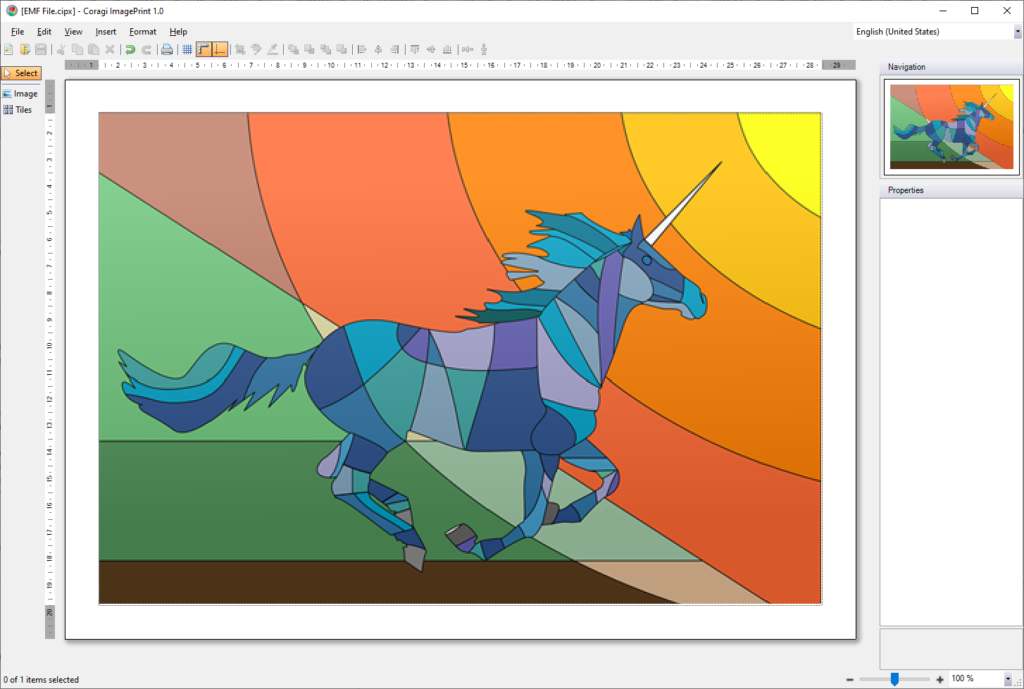The image size is (1024, 689).
Task: Click the zoom out minus icon
Action: point(850,679)
